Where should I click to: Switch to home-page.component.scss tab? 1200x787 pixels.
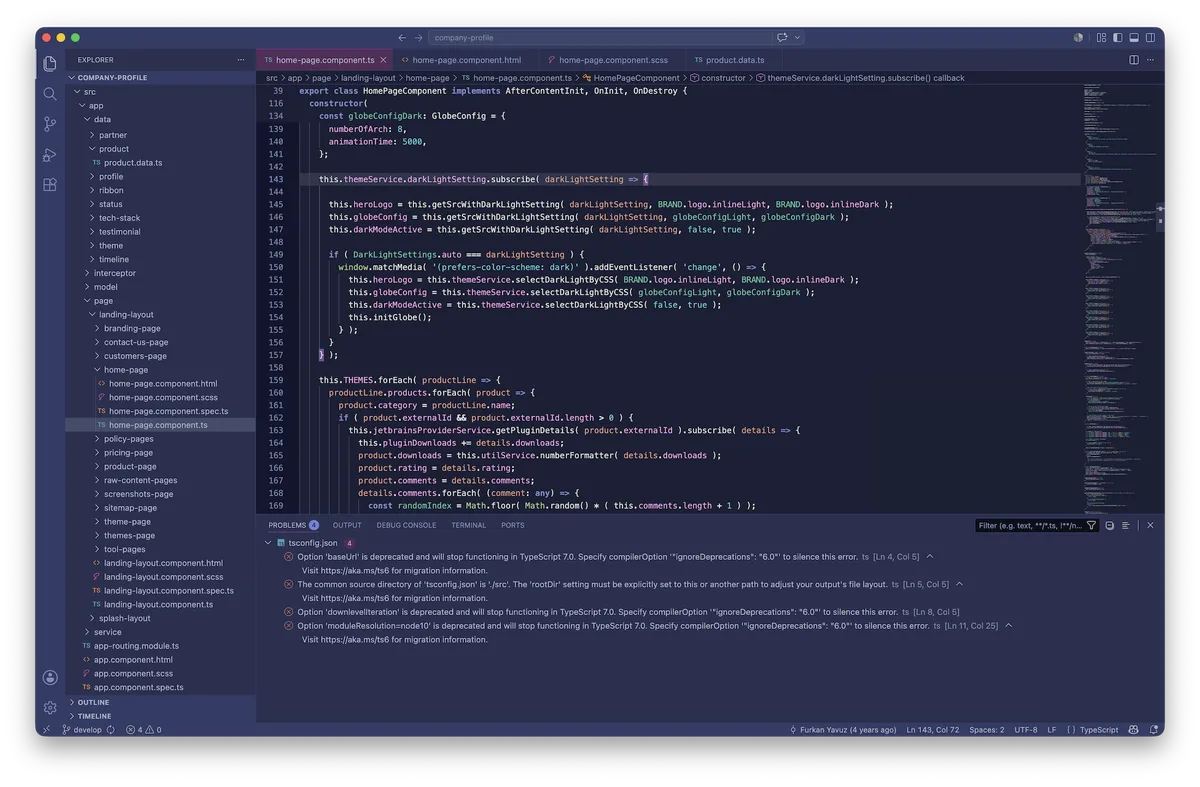point(613,60)
